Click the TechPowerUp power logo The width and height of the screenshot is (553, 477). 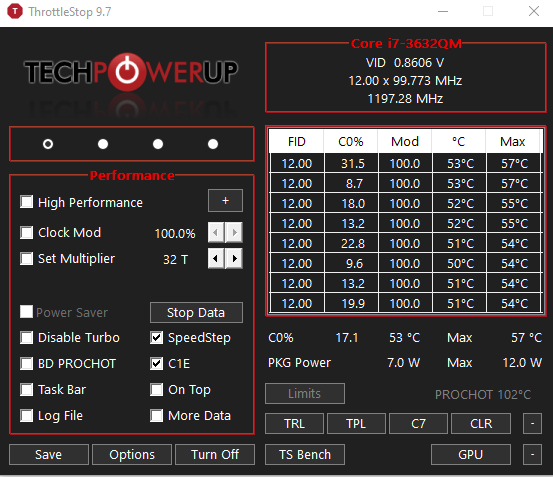coord(127,72)
